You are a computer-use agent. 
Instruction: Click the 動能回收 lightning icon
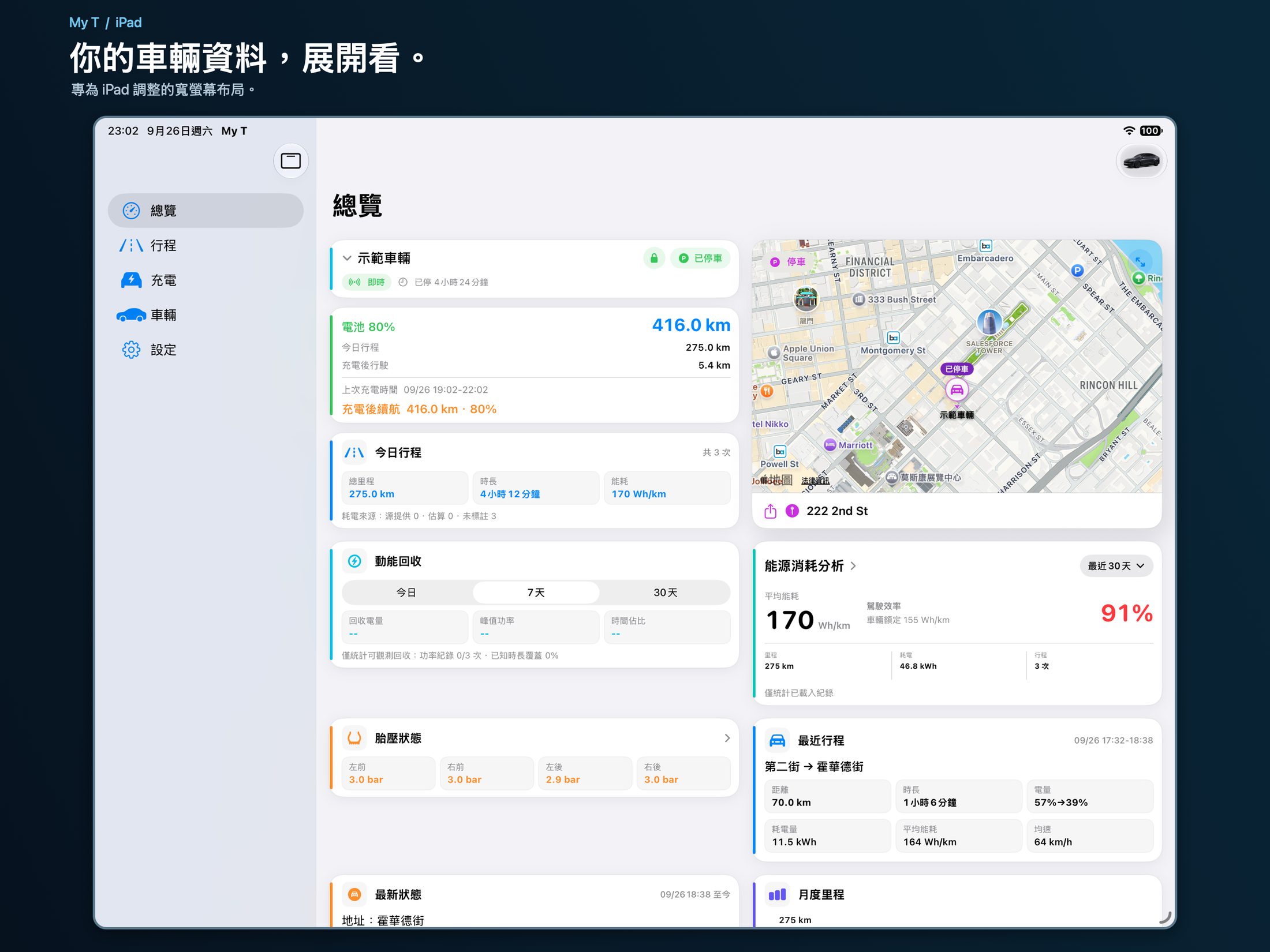(354, 561)
